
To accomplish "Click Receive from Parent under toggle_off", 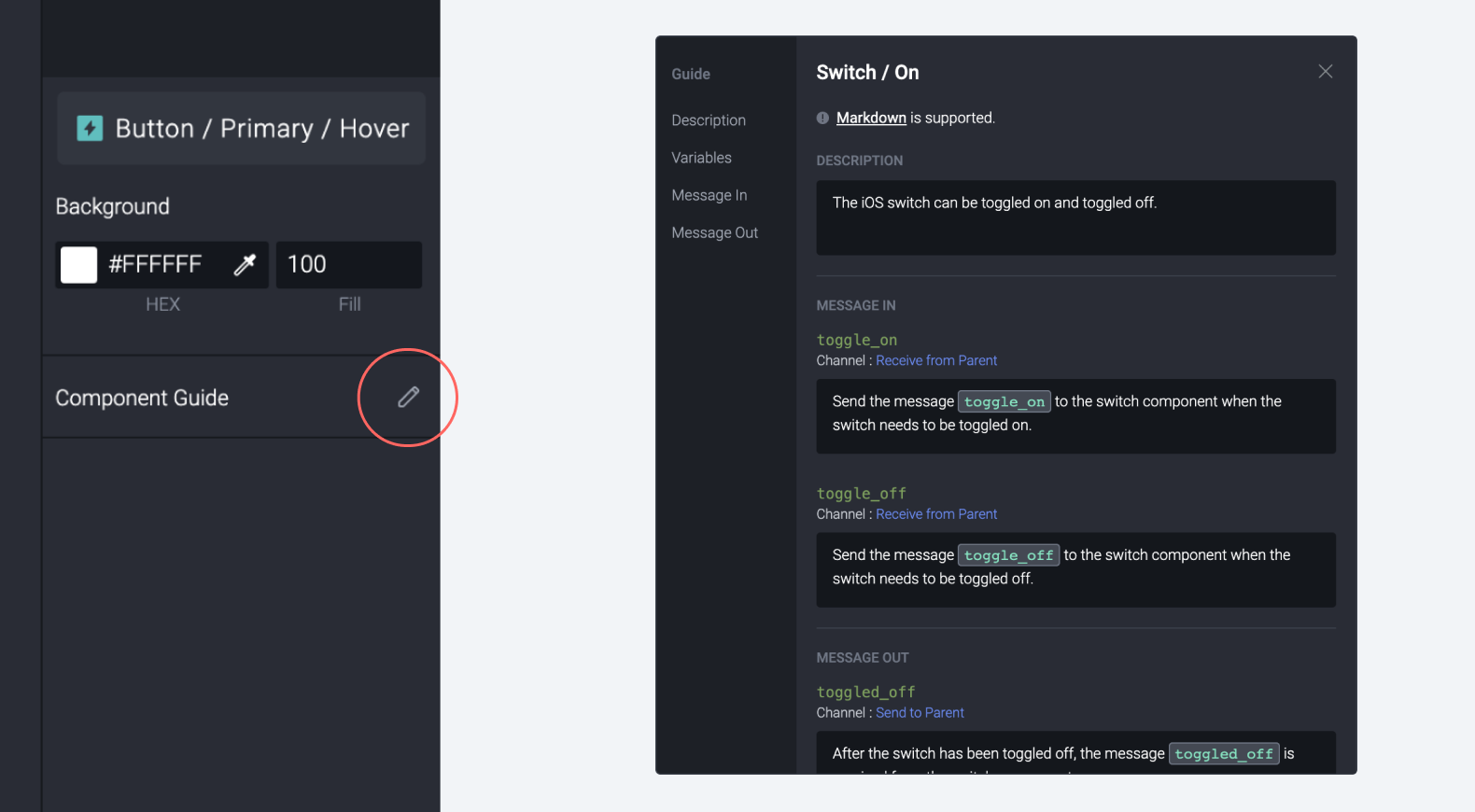I will click(936, 514).
